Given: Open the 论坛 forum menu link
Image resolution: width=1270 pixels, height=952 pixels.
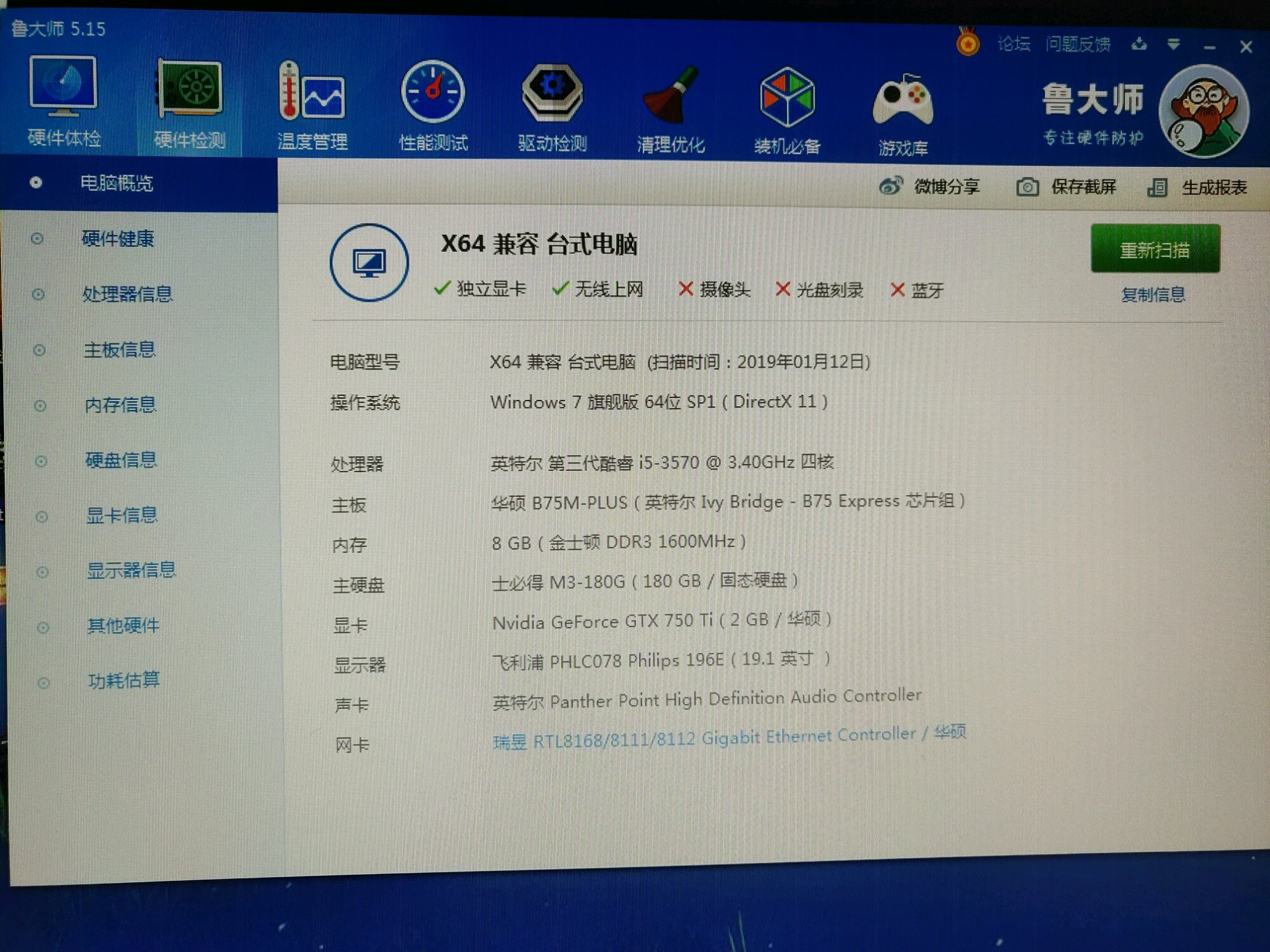Looking at the screenshot, I should [1013, 44].
